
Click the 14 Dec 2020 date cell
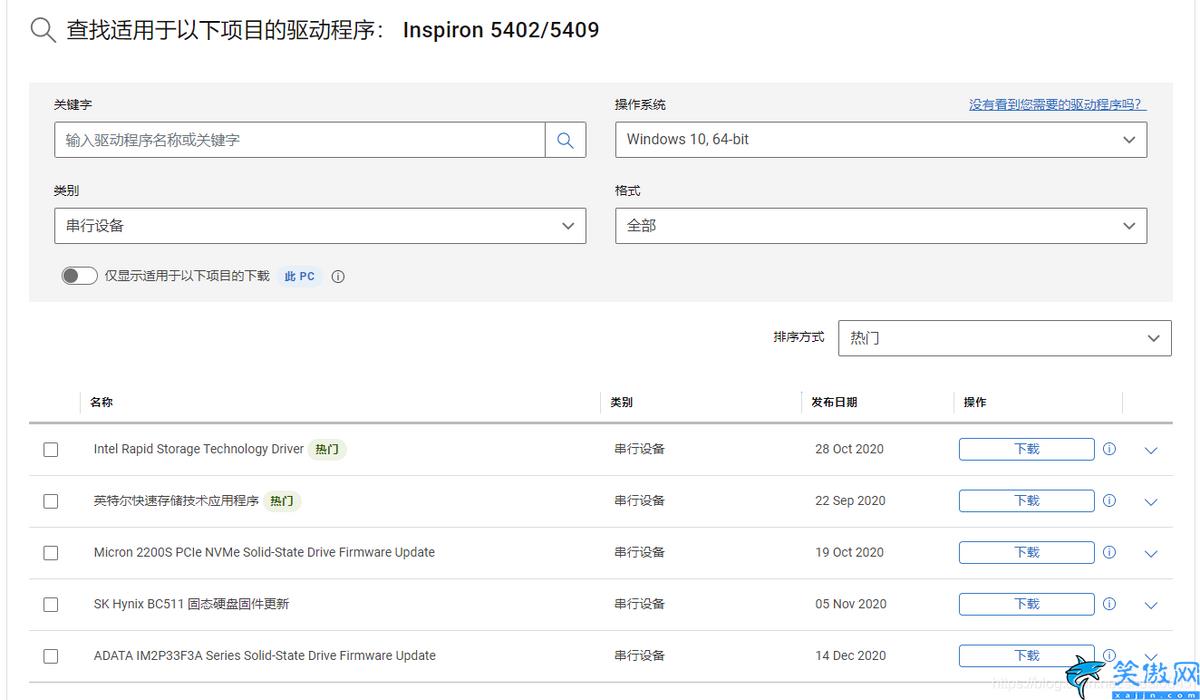pyautogui.click(x=850, y=656)
